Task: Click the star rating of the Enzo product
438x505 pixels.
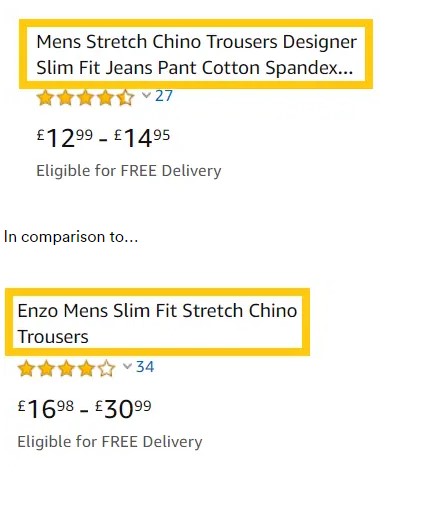Action: (x=66, y=369)
